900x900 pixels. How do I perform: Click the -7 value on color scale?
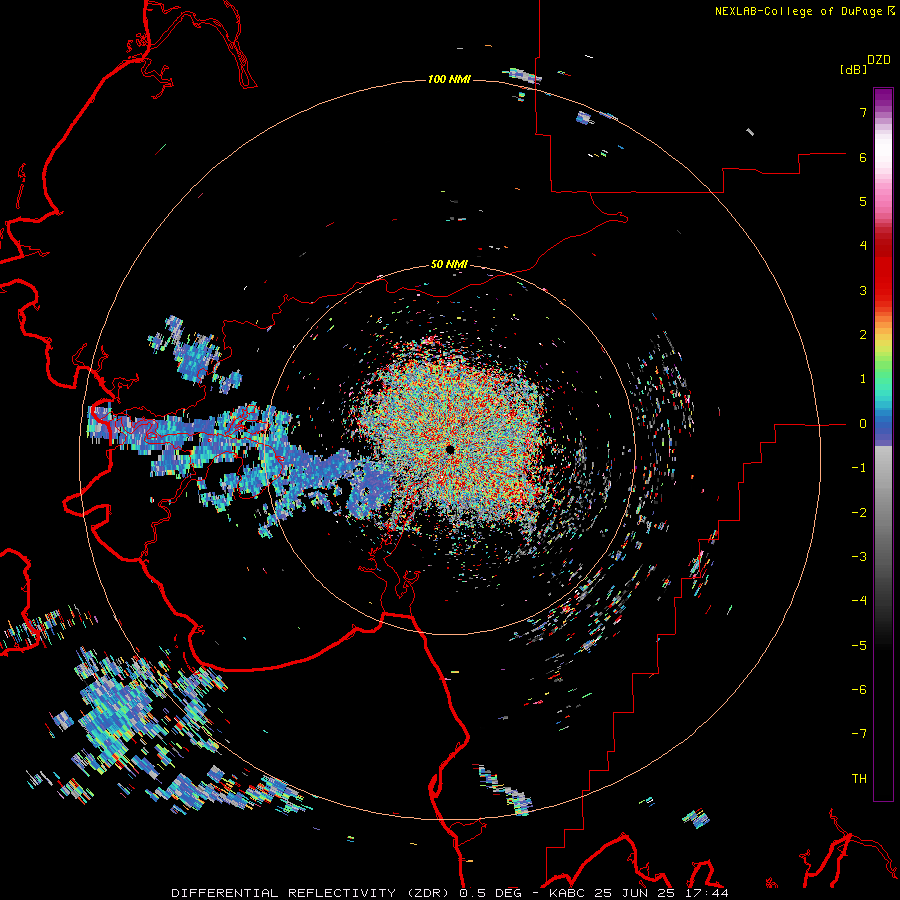859,734
